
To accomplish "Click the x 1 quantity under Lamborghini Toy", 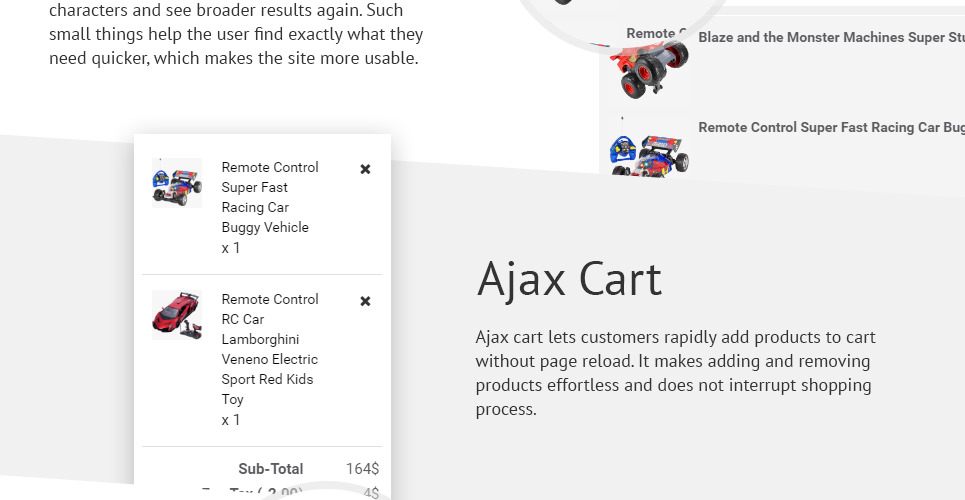I will 231,420.
